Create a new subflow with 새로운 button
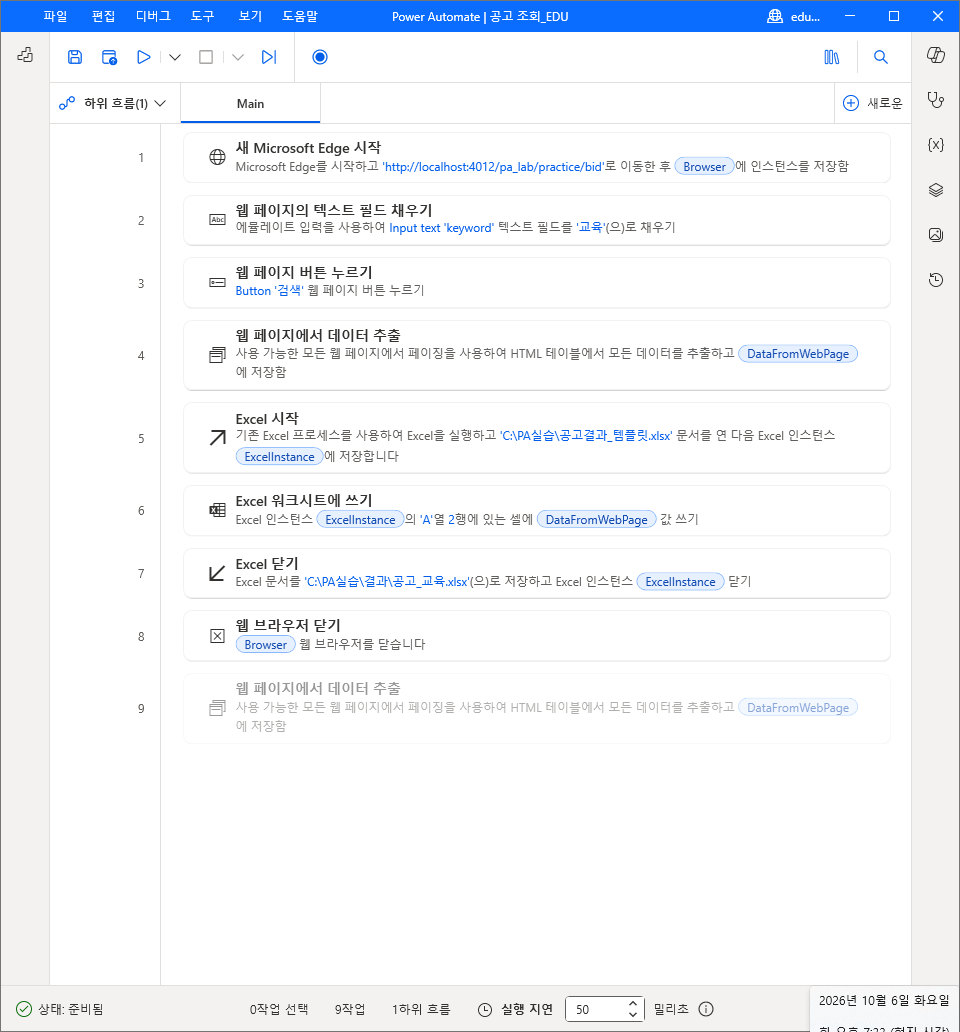The height and width of the screenshot is (1032, 960). (x=873, y=103)
